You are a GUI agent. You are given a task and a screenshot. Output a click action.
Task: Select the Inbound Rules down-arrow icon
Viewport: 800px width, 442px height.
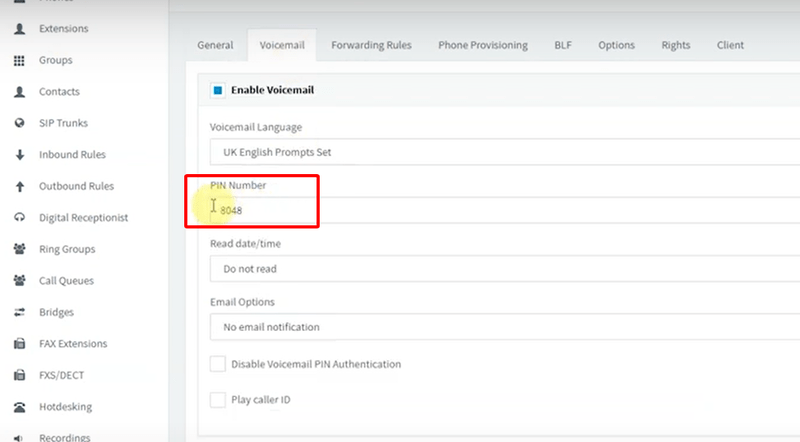pyautogui.click(x=19, y=155)
